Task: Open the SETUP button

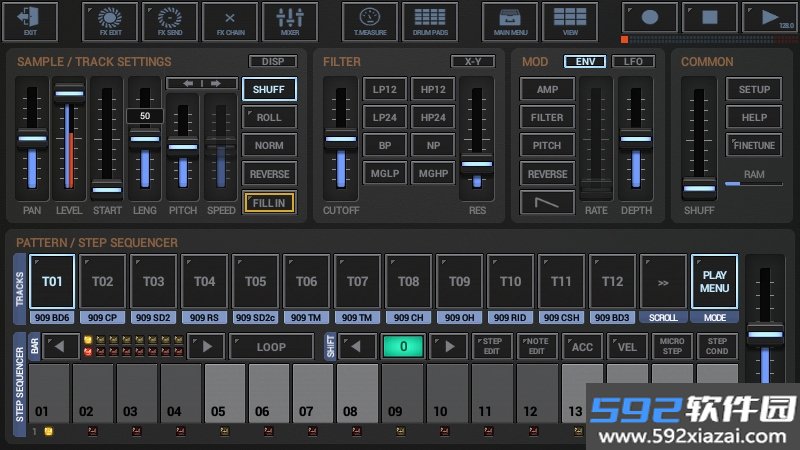Action: 754,89
